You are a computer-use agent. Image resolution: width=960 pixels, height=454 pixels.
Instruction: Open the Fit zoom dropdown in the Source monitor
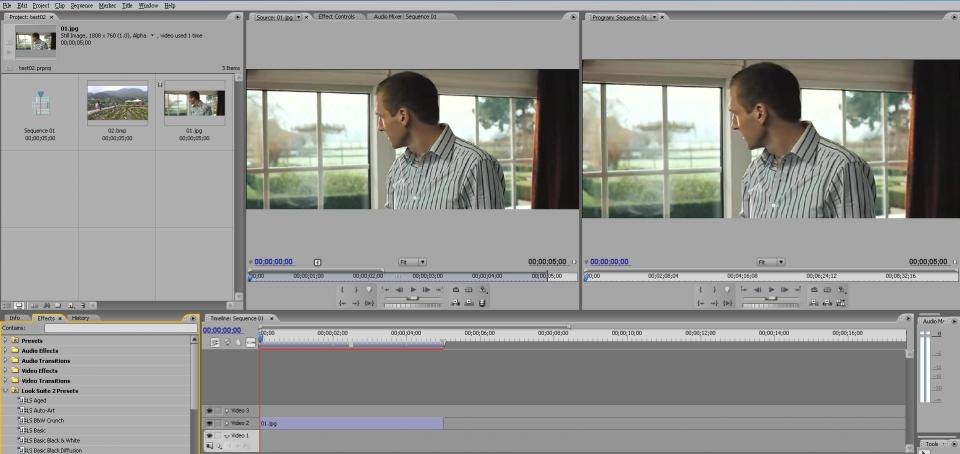pyautogui.click(x=413, y=262)
